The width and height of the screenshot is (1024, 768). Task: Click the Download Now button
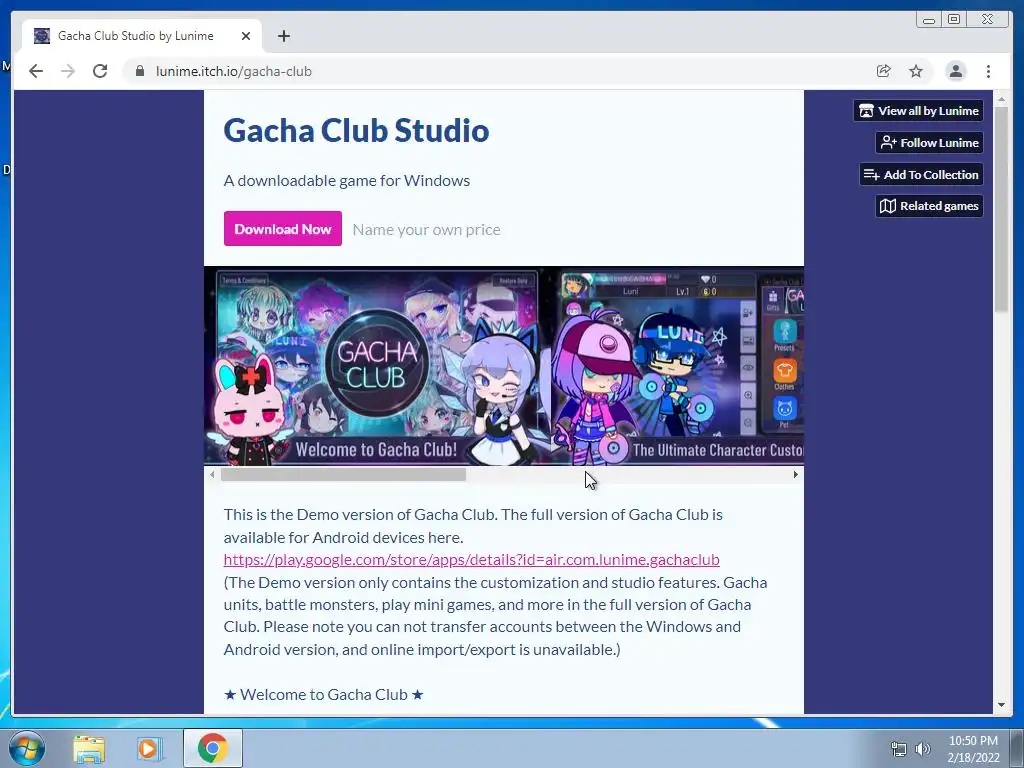coord(283,229)
